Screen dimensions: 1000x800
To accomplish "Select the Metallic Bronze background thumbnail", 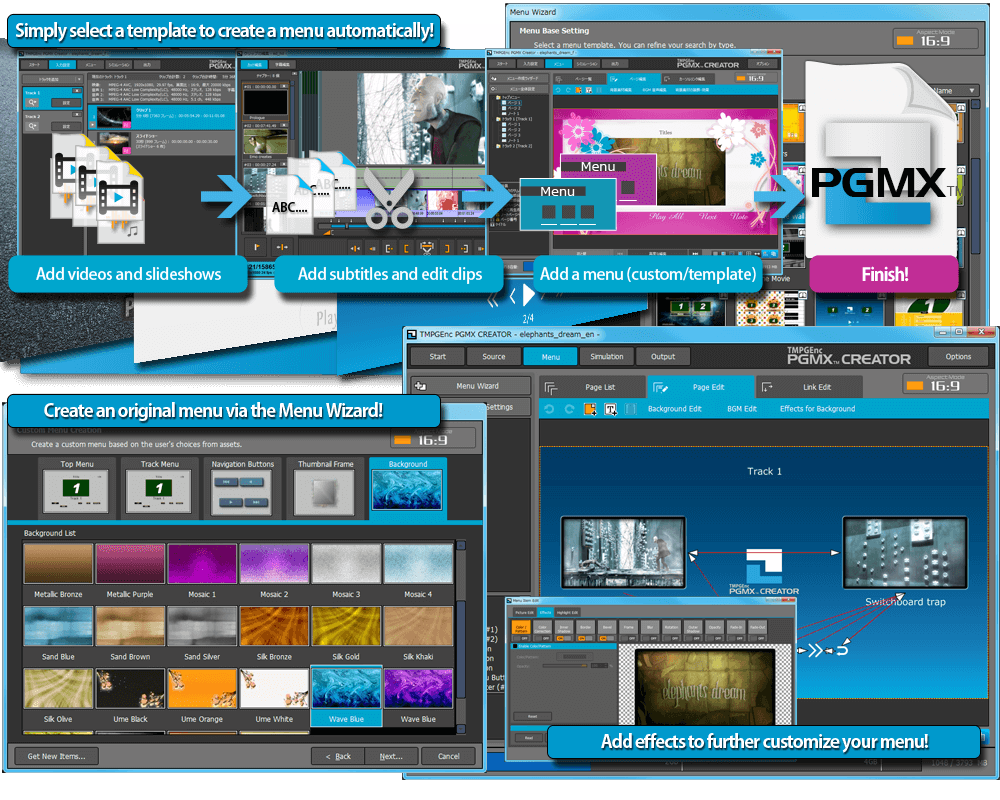I will (x=58, y=564).
